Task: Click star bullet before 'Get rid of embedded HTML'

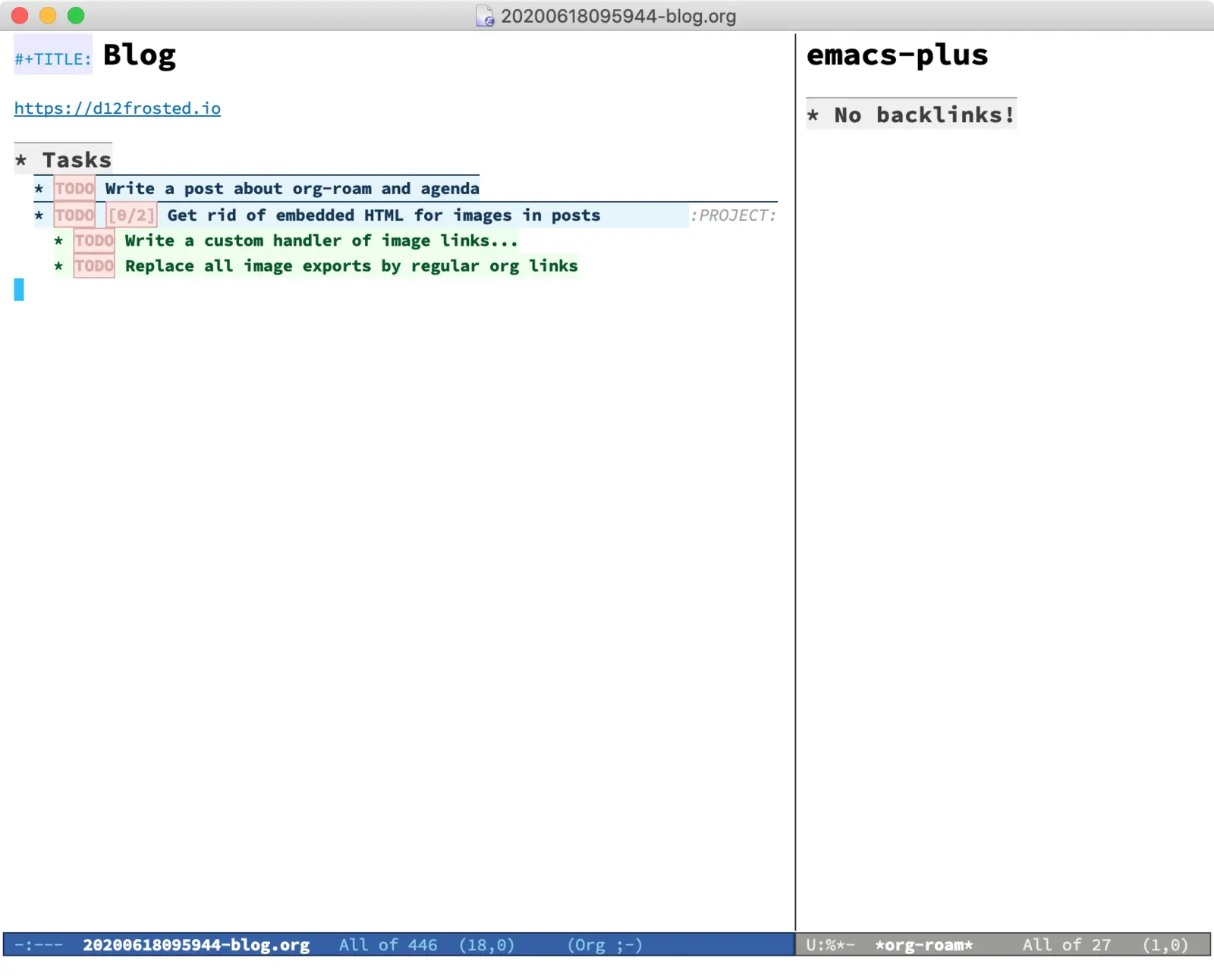Action: click(x=39, y=215)
